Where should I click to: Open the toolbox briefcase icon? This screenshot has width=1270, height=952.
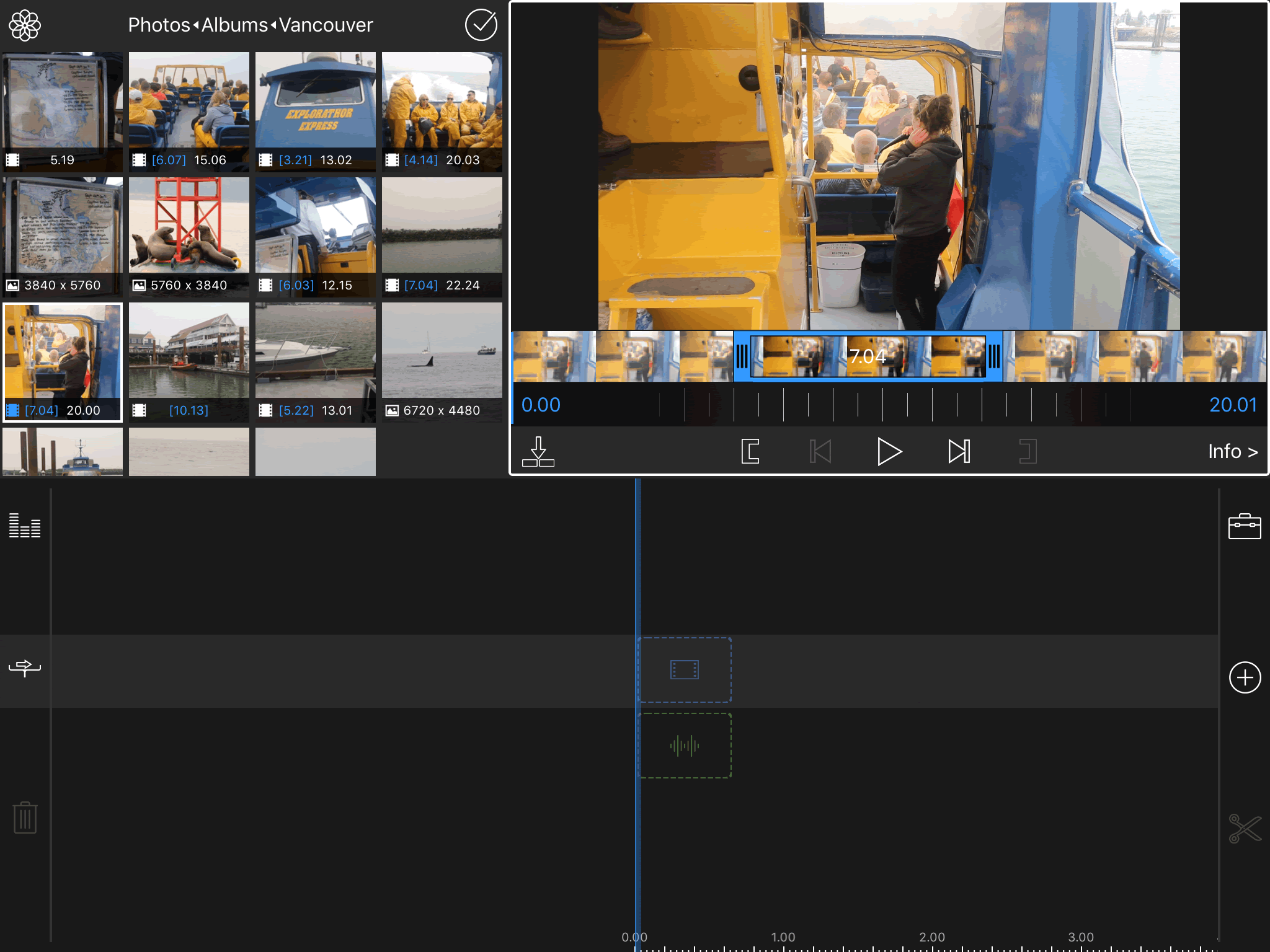(x=1245, y=527)
